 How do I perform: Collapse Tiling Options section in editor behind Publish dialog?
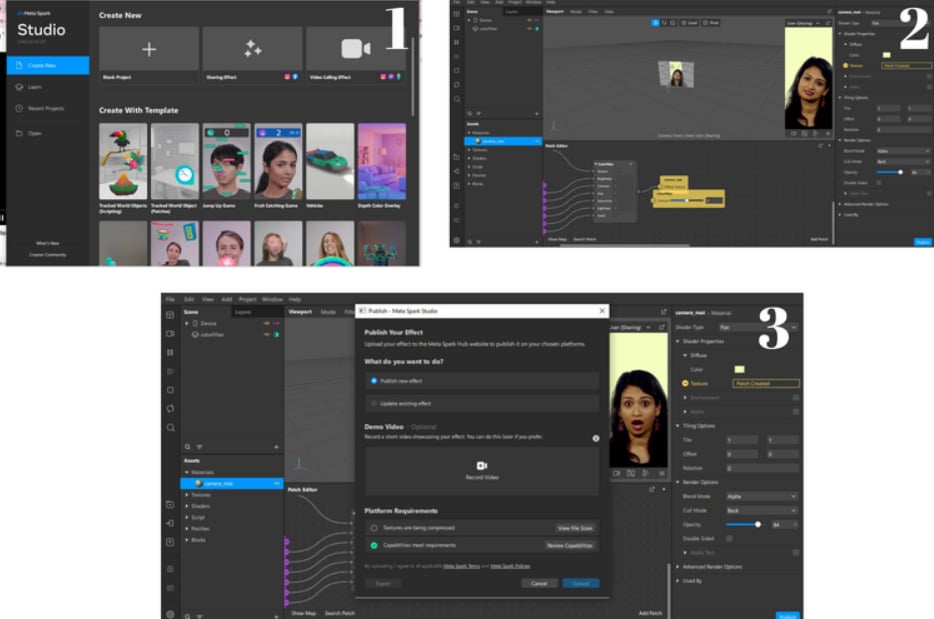[x=678, y=426]
